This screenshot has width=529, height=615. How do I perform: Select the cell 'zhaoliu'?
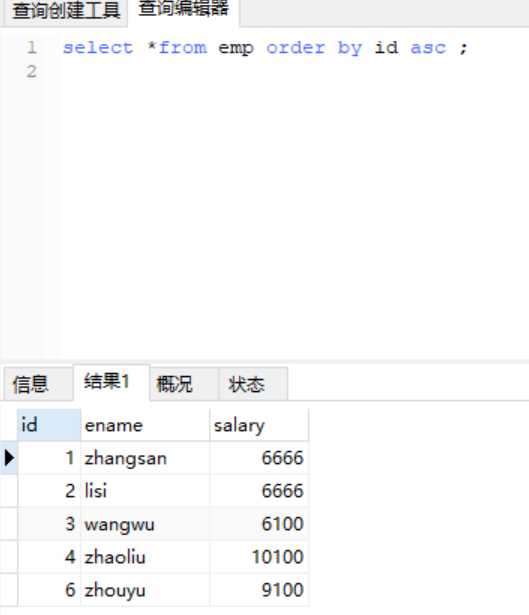tap(145, 557)
